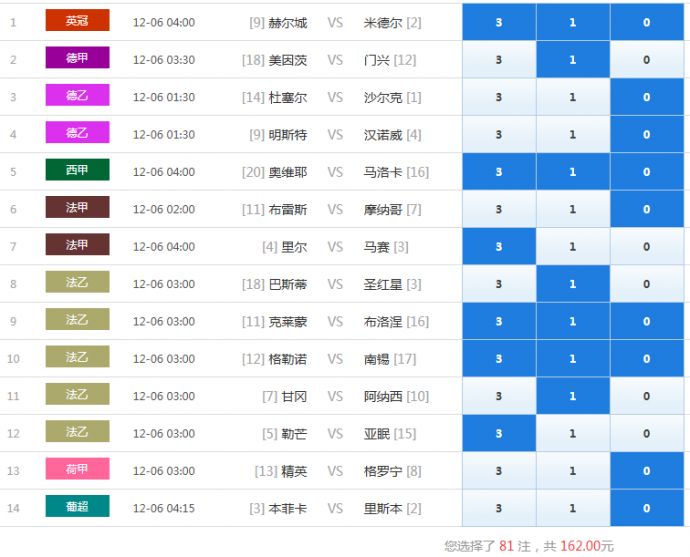Click home team 本菲卡 name
Viewport: 690px width, 557px height.
pos(288,508)
